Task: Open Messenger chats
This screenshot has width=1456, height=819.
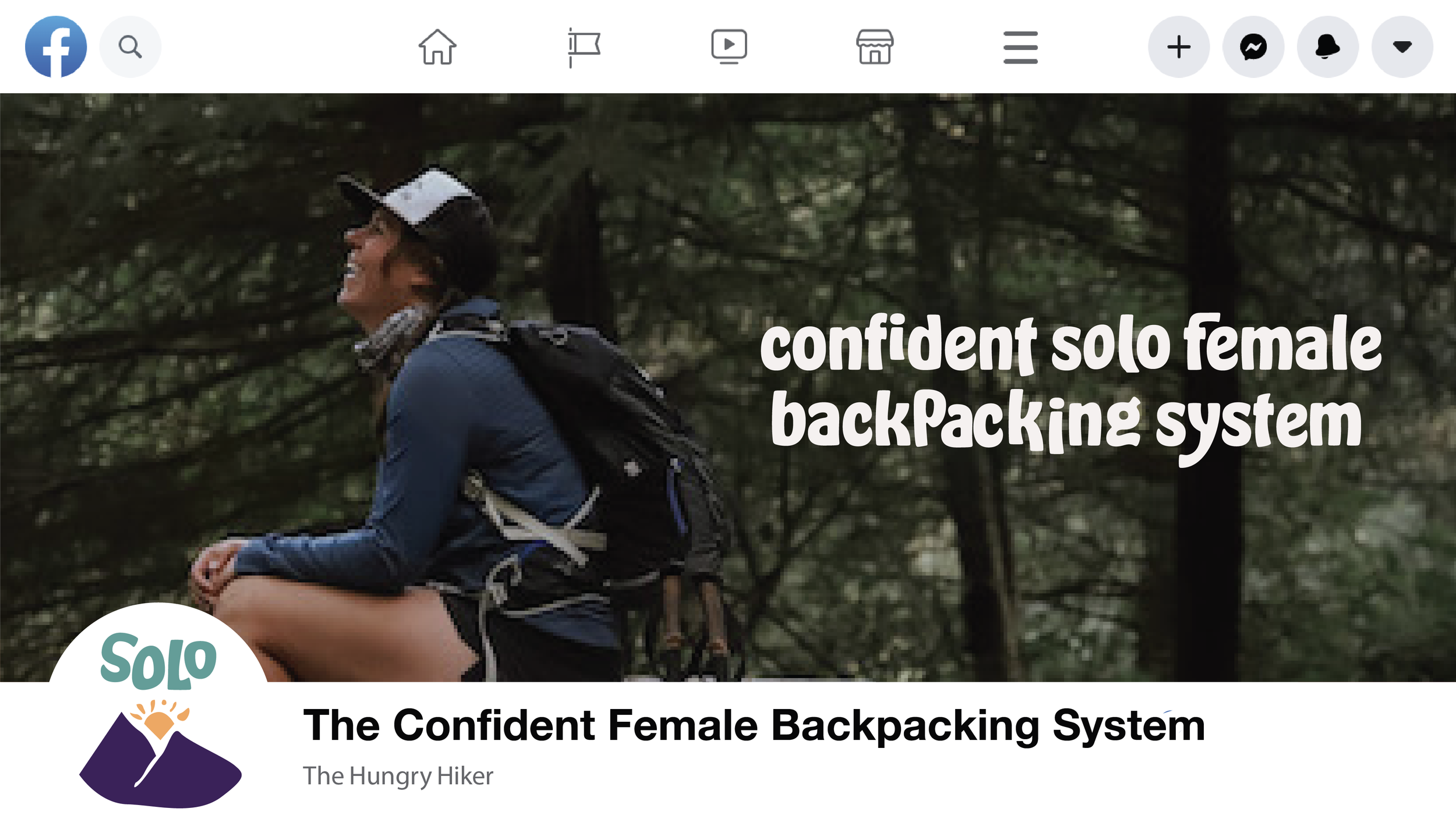Action: [x=1253, y=47]
